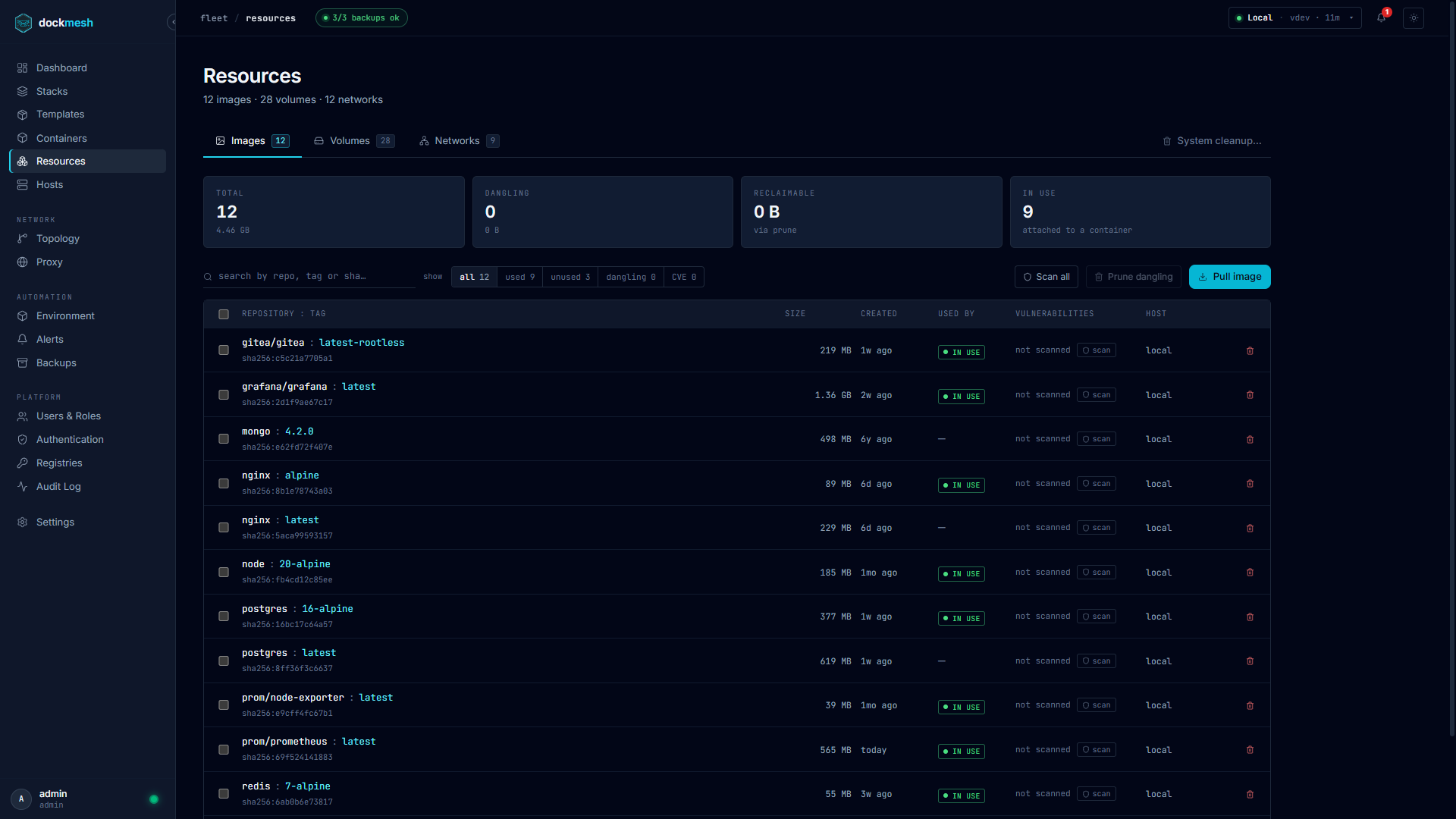Check the postgres 16-alpine row checkbox
Screen dimensions: 1456x819
(224, 617)
